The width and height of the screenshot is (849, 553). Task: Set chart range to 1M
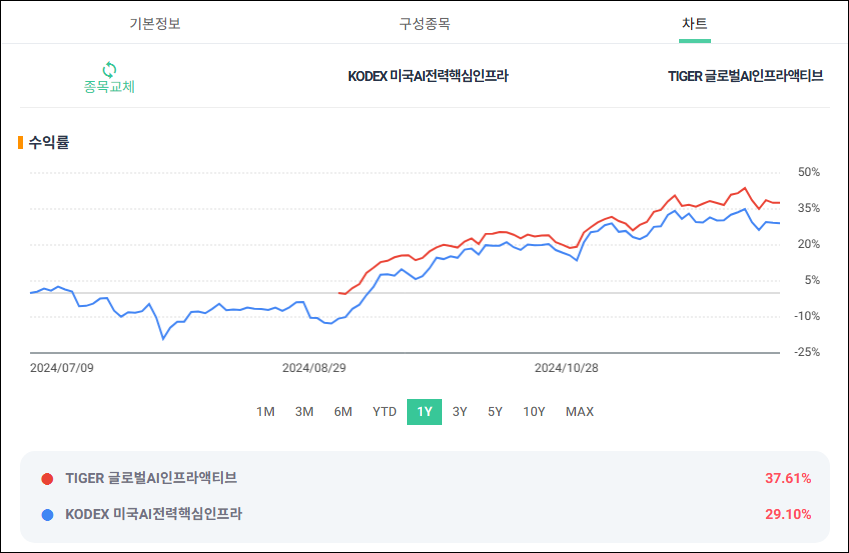(265, 412)
